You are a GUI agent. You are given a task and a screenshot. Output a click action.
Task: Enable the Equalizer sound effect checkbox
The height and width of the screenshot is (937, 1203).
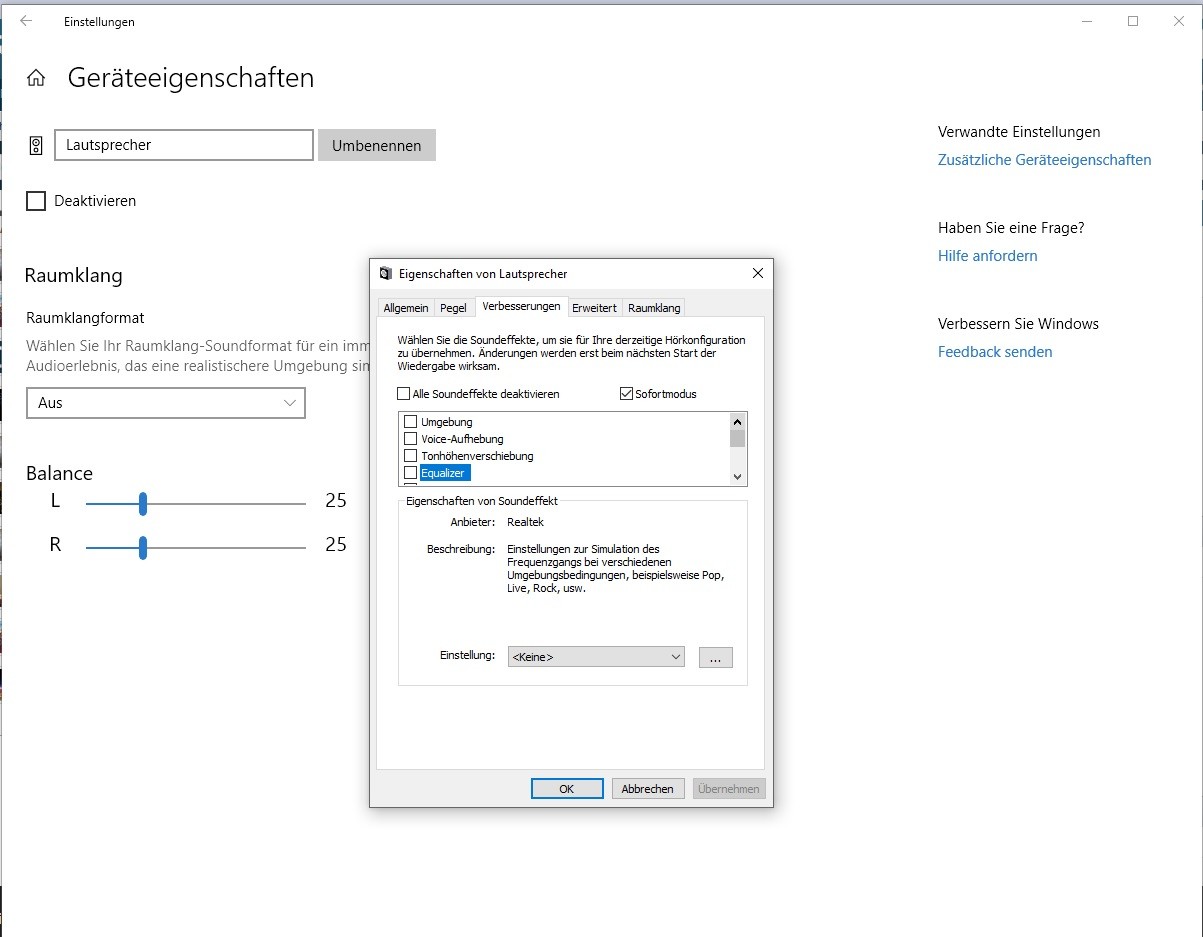pyautogui.click(x=410, y=473)
